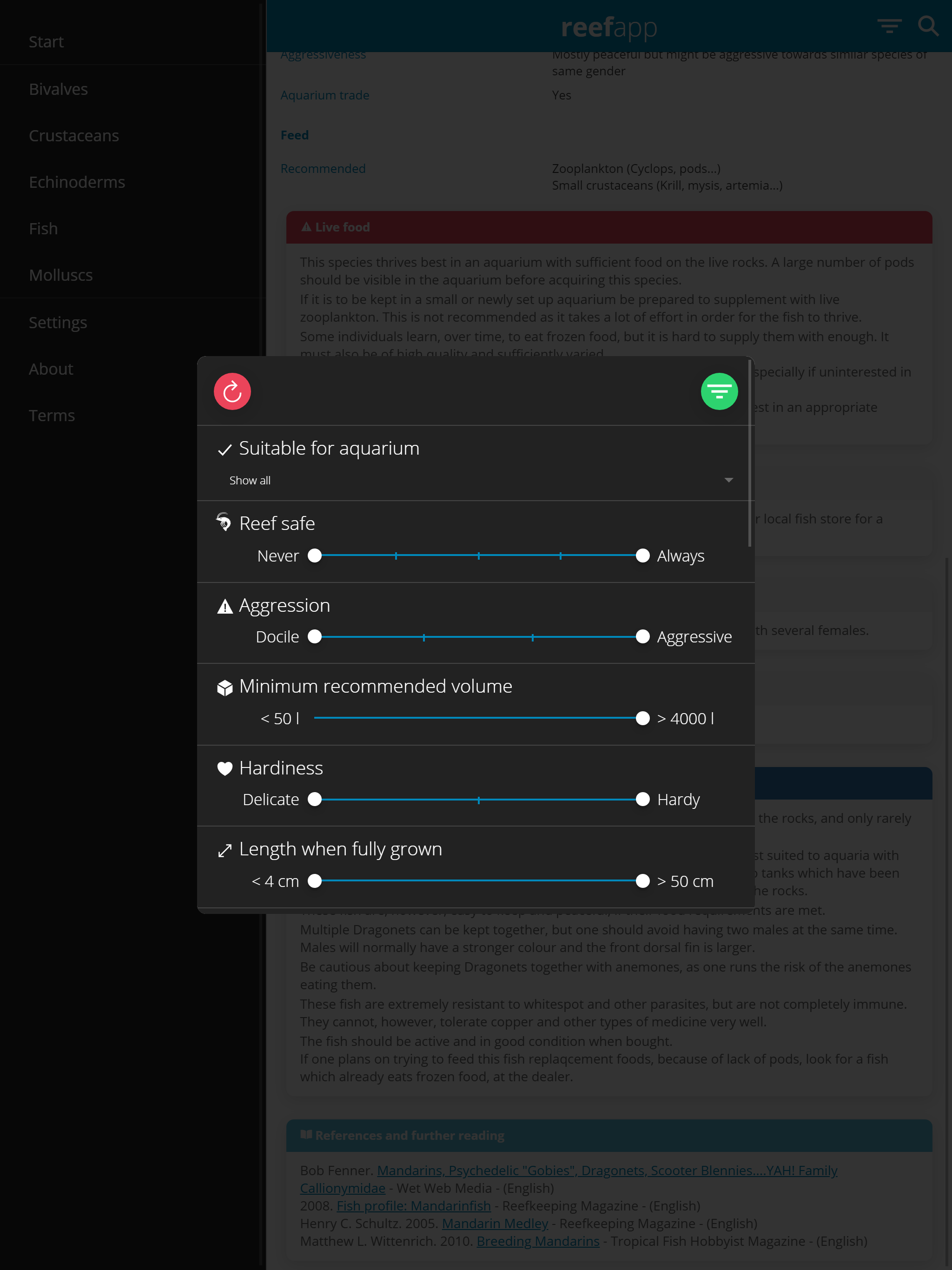This screenshot has height=1270, width=952.
Task: Open Echinoderms category
Action: [x=132, y=182]
